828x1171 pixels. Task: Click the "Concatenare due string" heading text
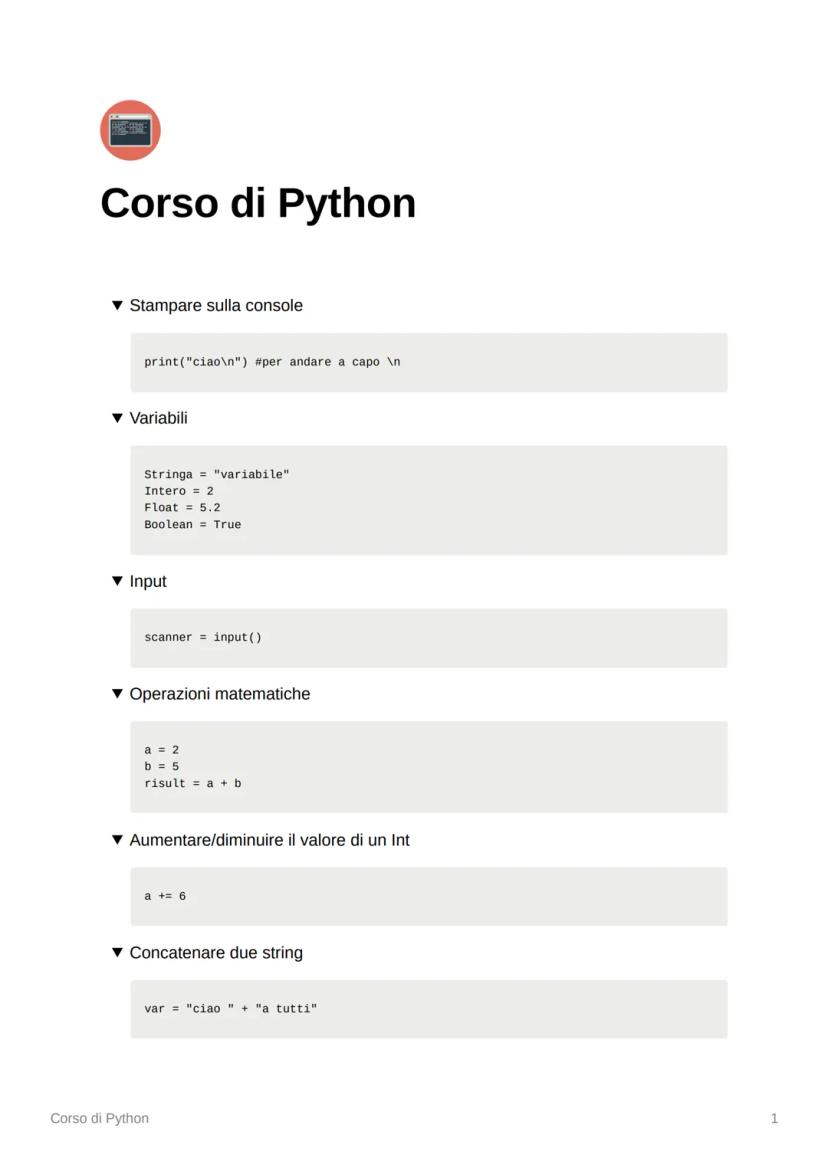(216, 953)
